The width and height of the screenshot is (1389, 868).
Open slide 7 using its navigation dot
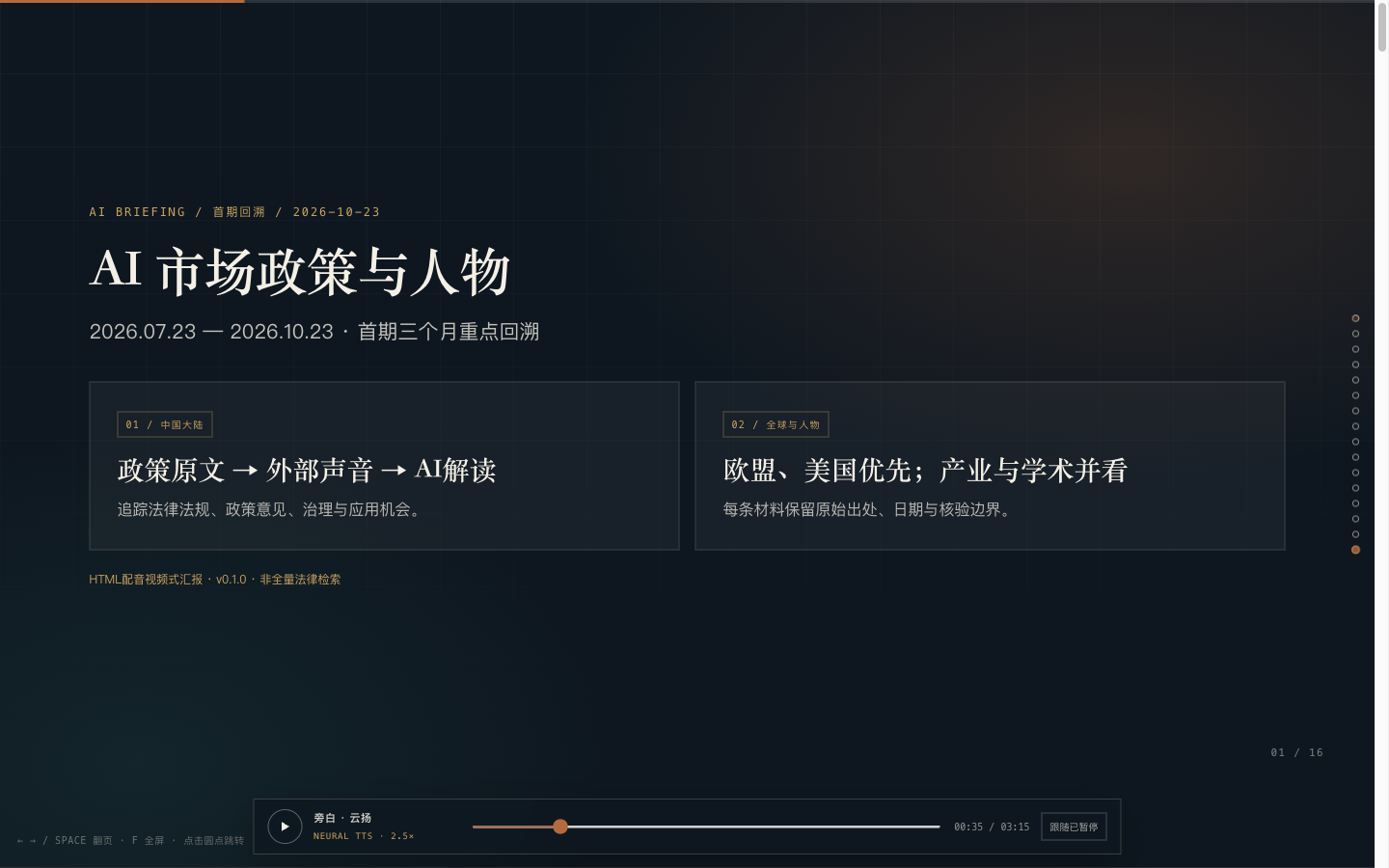(x=1355, y=411)
